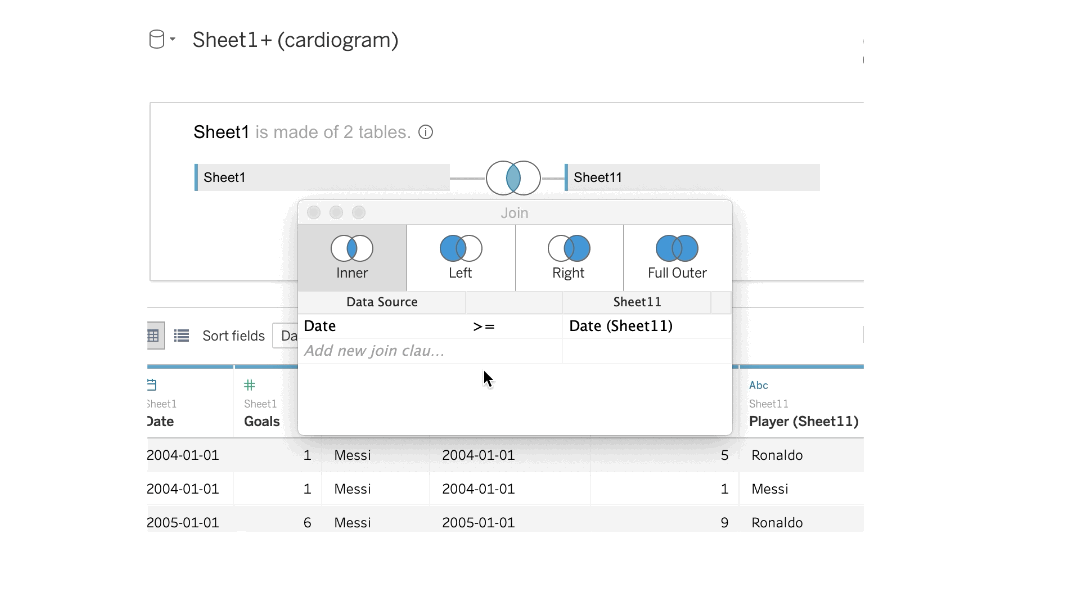Select the Right join type
1080x608 pixels.
[x=568, y=258]
